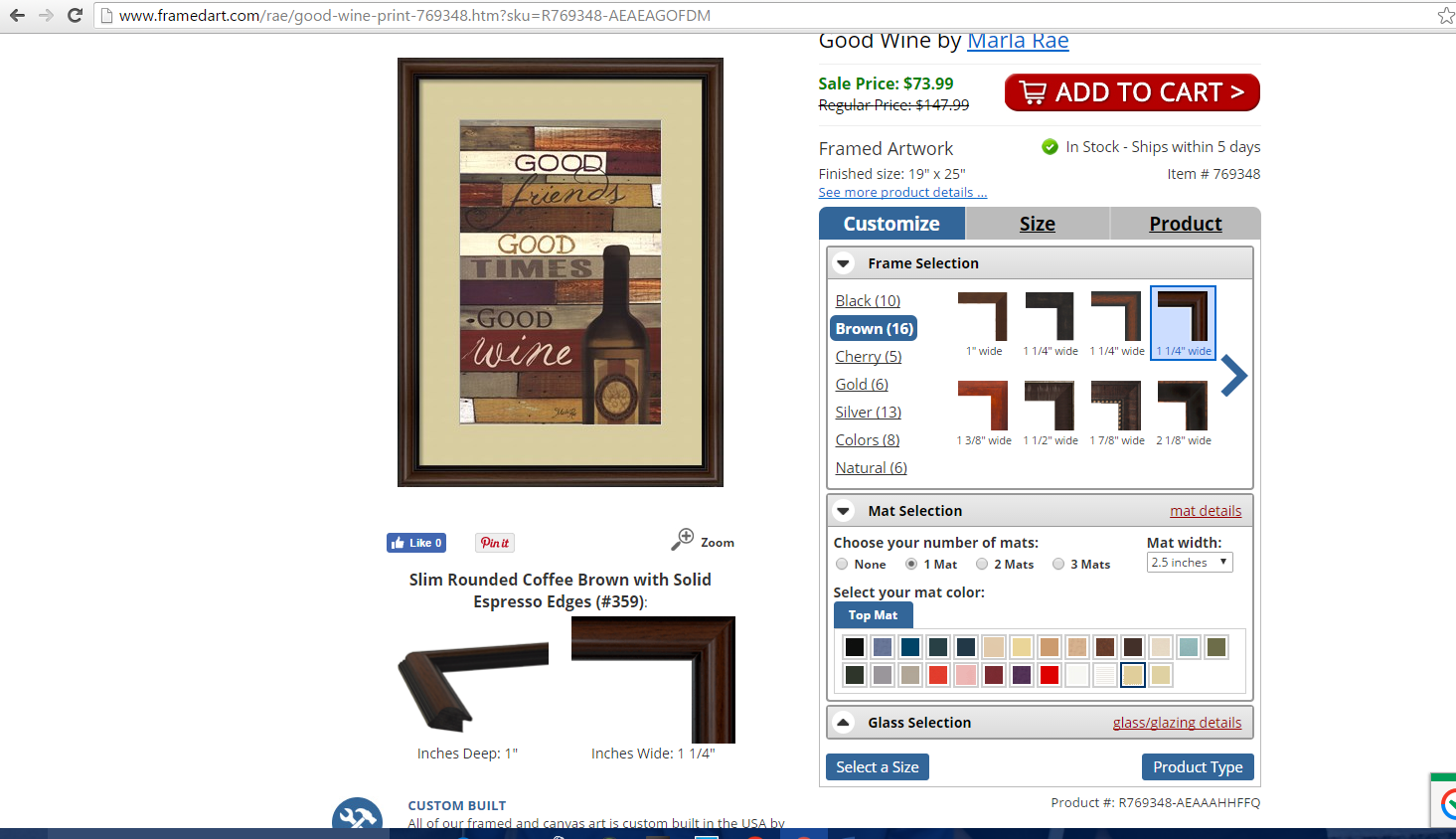Click the Pin it button
The image size is (1456, 839).
point(495,543)
